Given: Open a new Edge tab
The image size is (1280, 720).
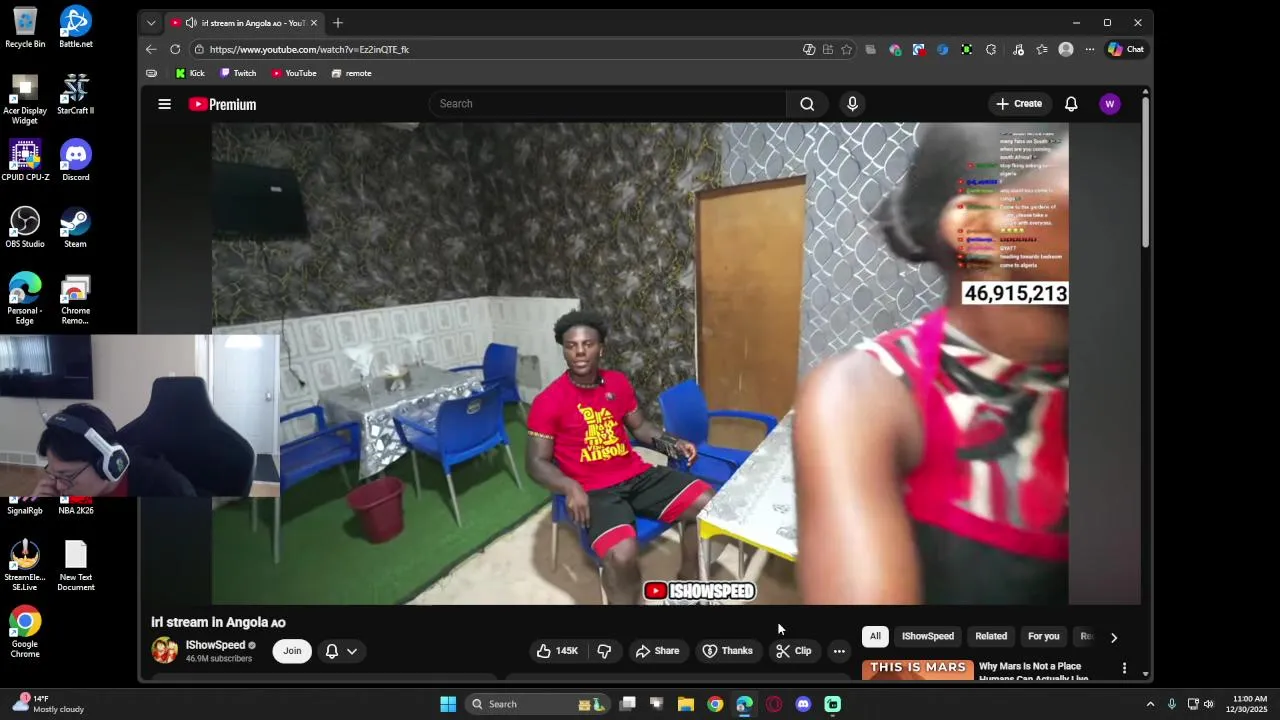Looking at the screenshot, I should 338,23.
